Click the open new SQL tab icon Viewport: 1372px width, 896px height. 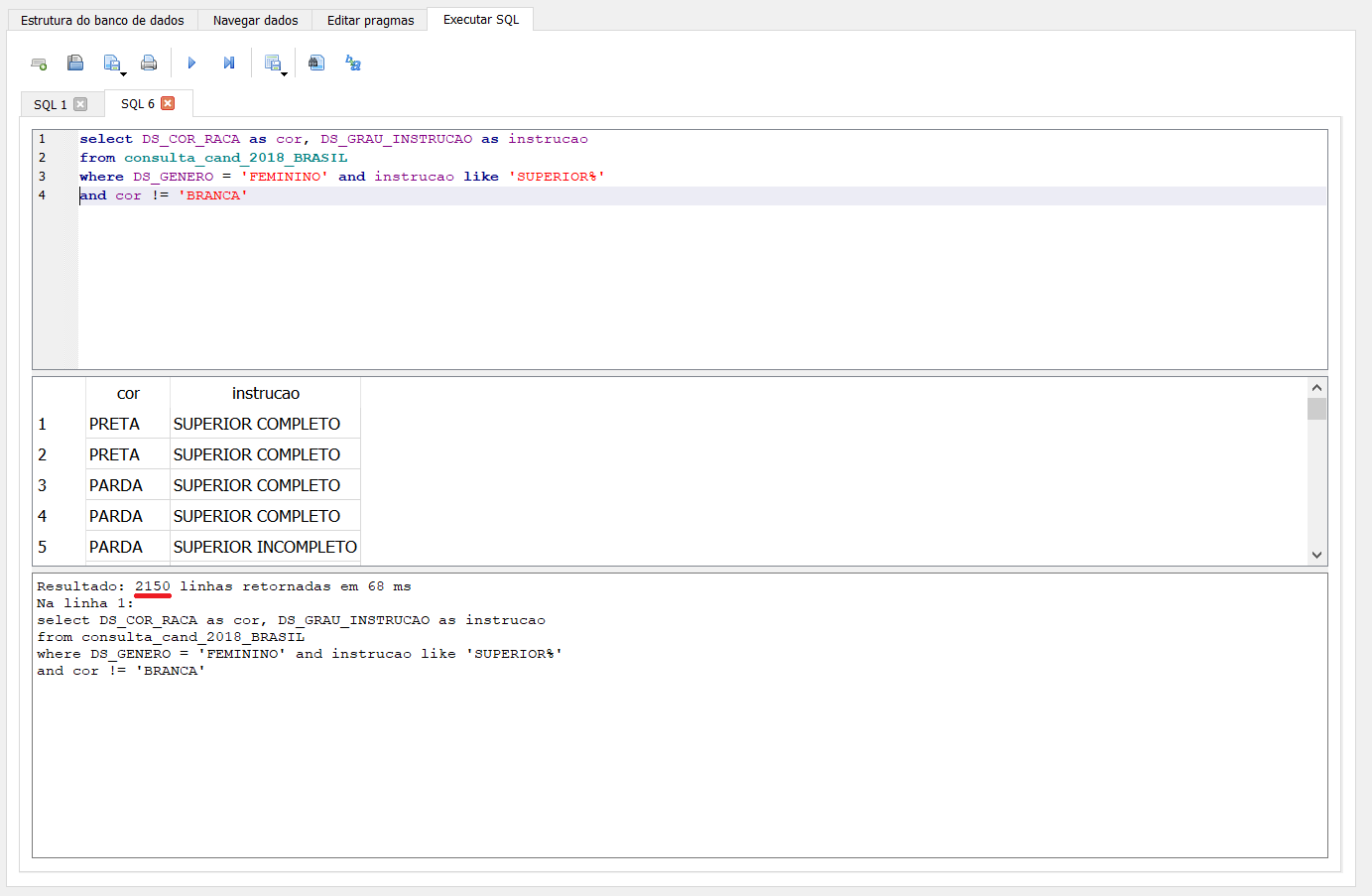(39, 64)
